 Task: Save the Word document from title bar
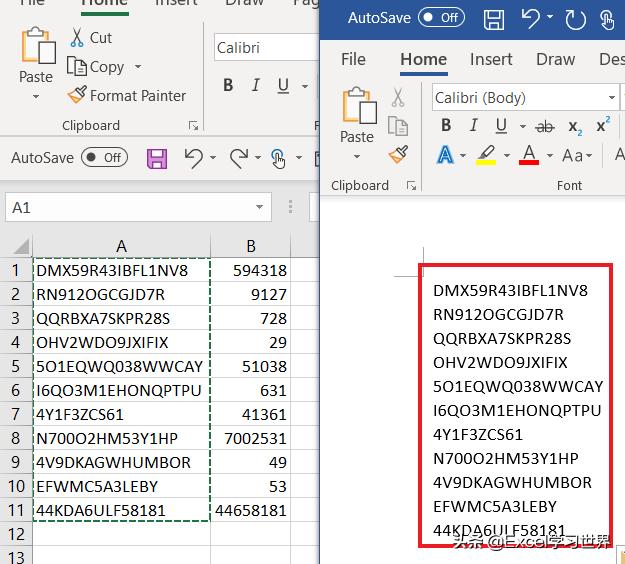tap(494, 19)
